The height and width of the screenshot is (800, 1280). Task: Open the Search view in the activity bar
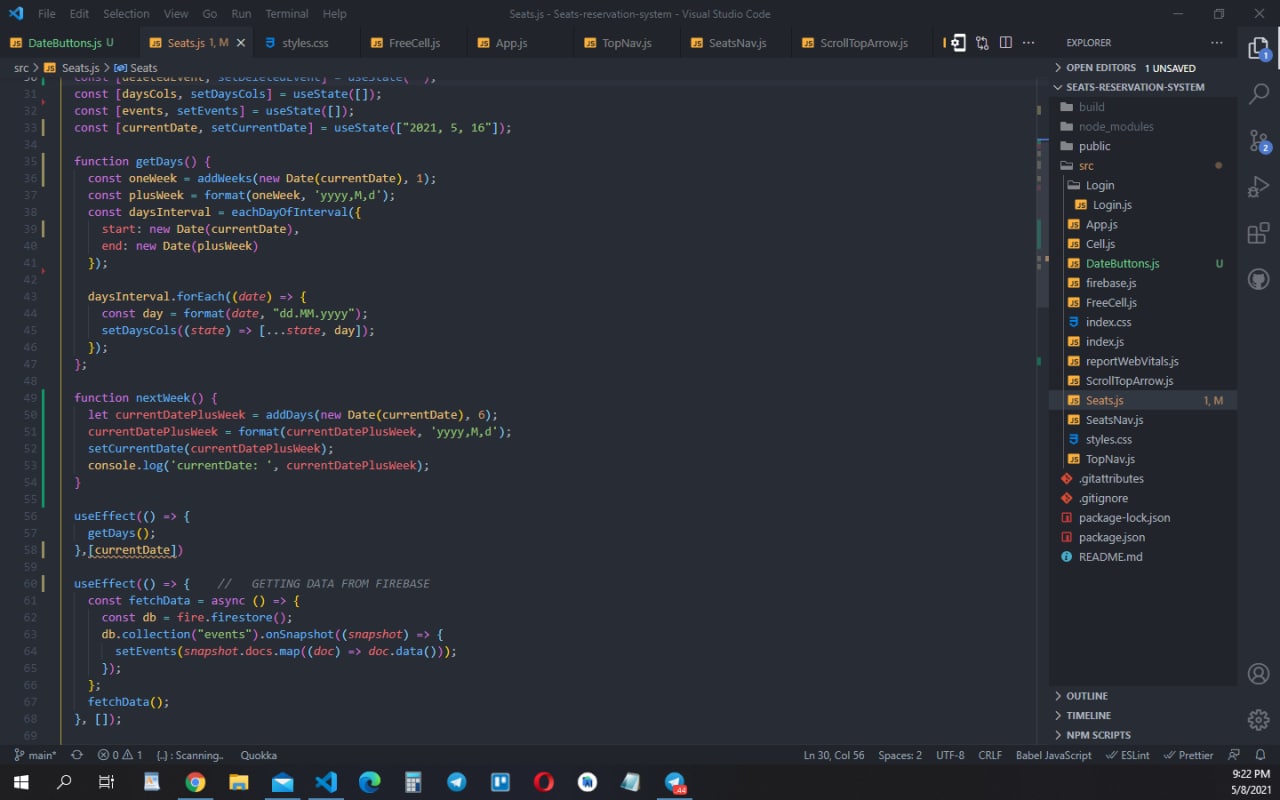[x=1259, y=94]
